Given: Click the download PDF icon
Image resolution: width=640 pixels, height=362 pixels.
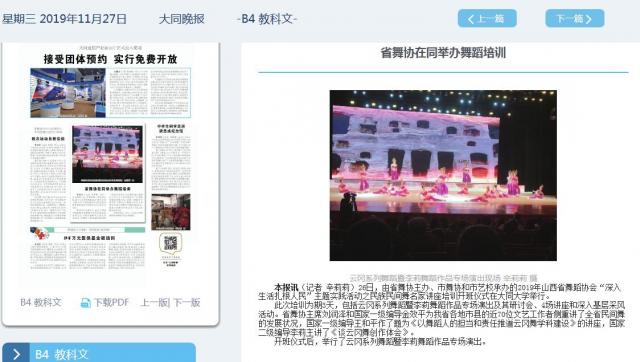Looking at the screenshot, I should click(85, 303).
